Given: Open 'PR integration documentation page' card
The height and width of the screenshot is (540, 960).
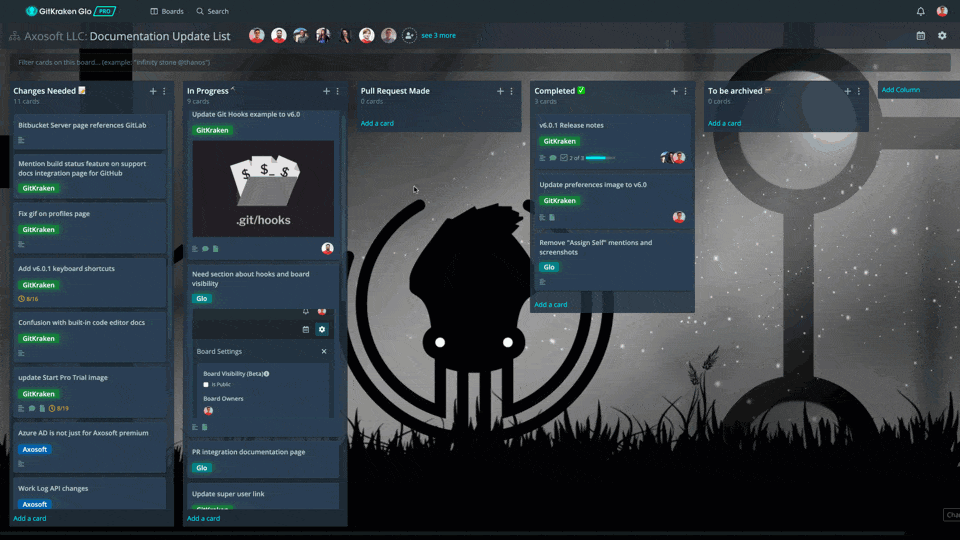Looking at the screenshot, I should (x=263, y=459).
